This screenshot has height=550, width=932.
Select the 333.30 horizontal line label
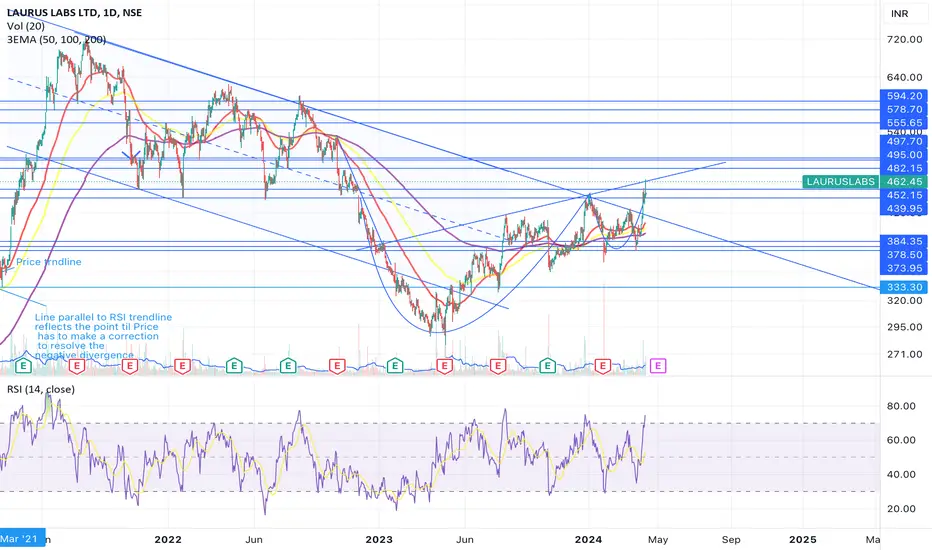pyautogui.click(x=904, y=287)
